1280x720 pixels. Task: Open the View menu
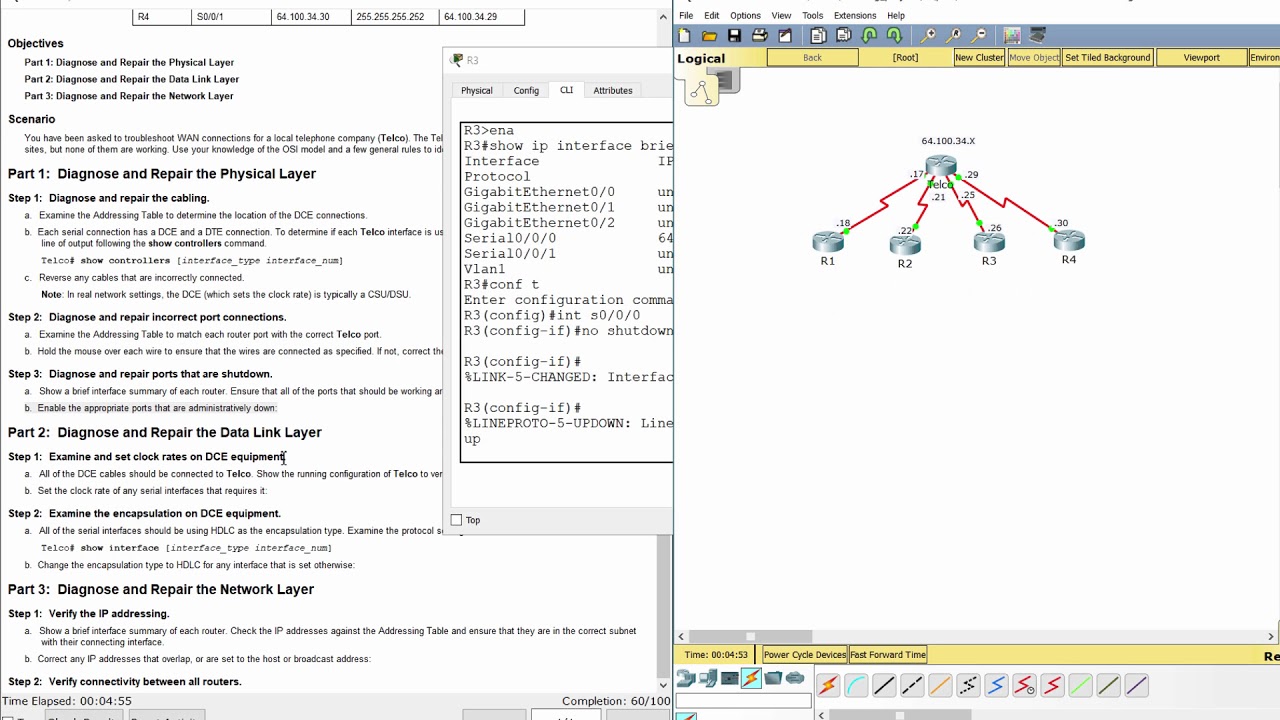pyautogui.click(x=781, y=15)
